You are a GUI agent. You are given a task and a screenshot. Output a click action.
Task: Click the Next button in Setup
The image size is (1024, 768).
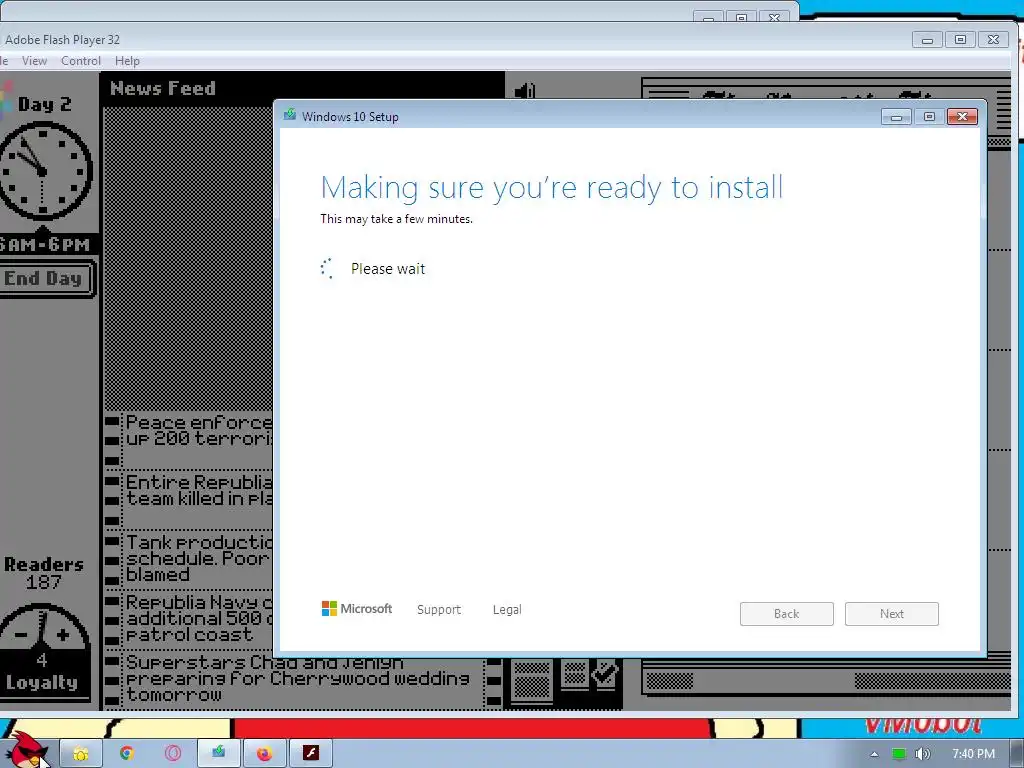pos(891,614)
